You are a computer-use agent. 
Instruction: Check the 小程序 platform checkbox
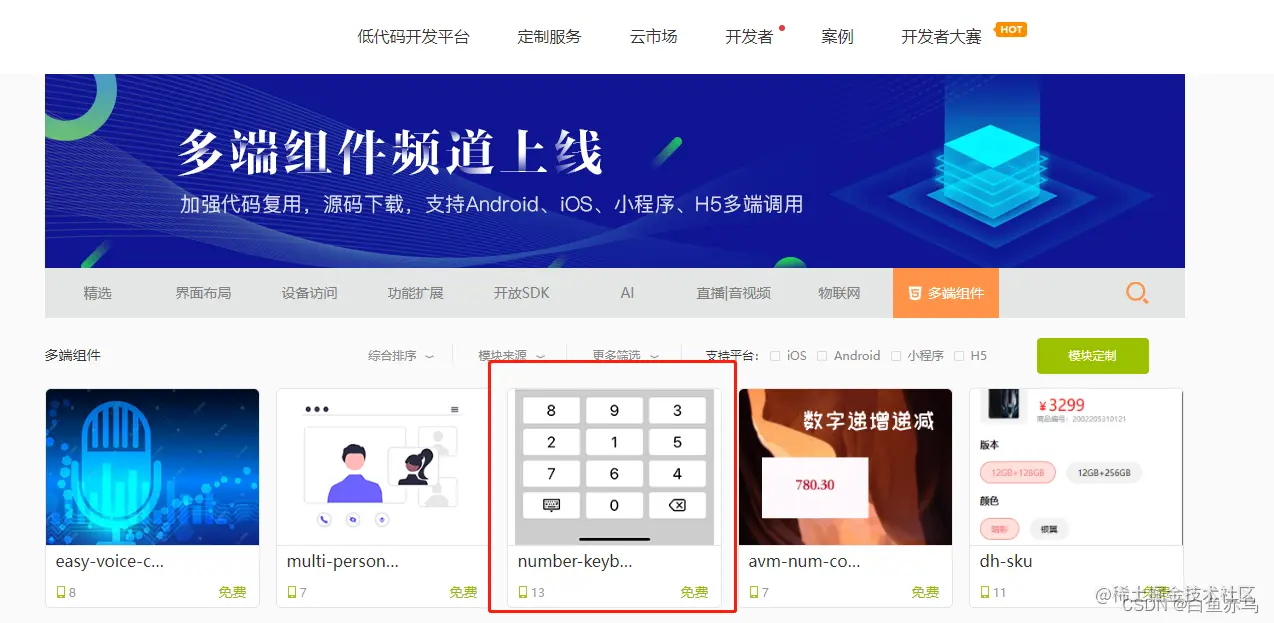pyautogui.click(x=896, y=355)
